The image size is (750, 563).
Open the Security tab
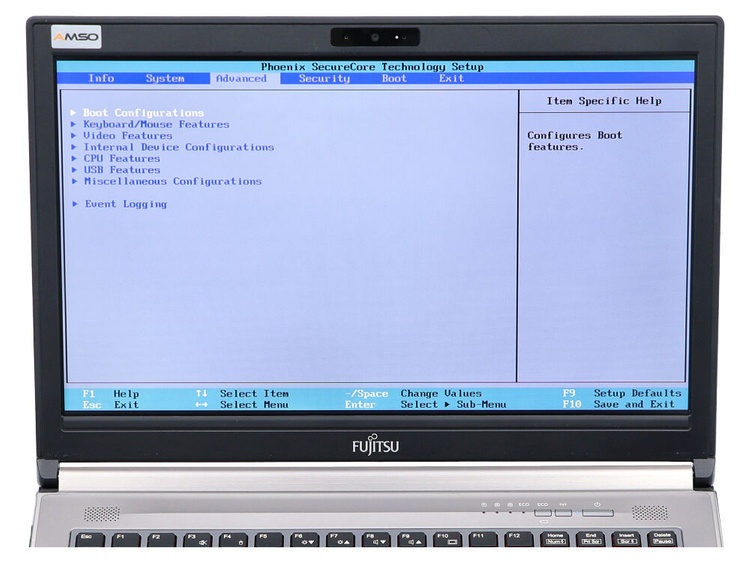(x=324, y=78)
